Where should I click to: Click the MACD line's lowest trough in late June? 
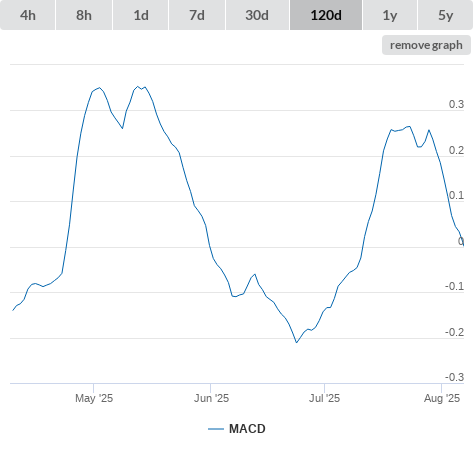pyautogui.click(x=296, y=342)
